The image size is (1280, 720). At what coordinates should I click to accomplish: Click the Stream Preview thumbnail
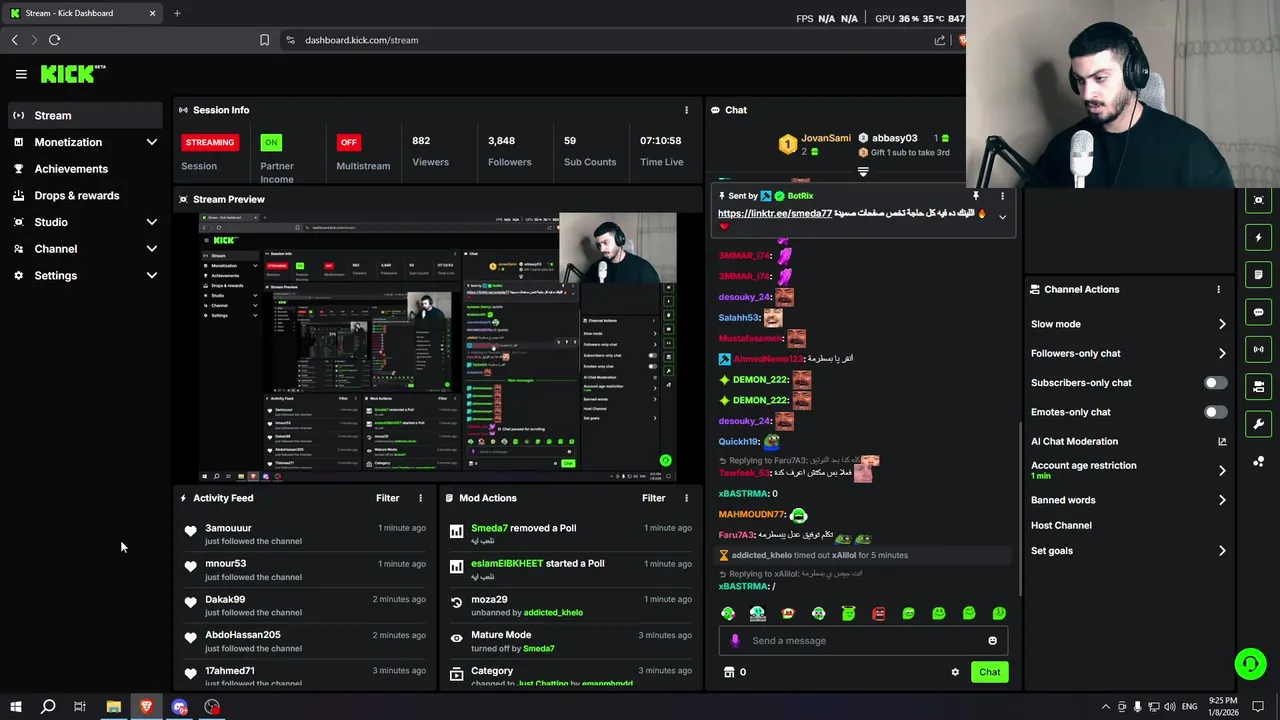(x=438, y=346)
